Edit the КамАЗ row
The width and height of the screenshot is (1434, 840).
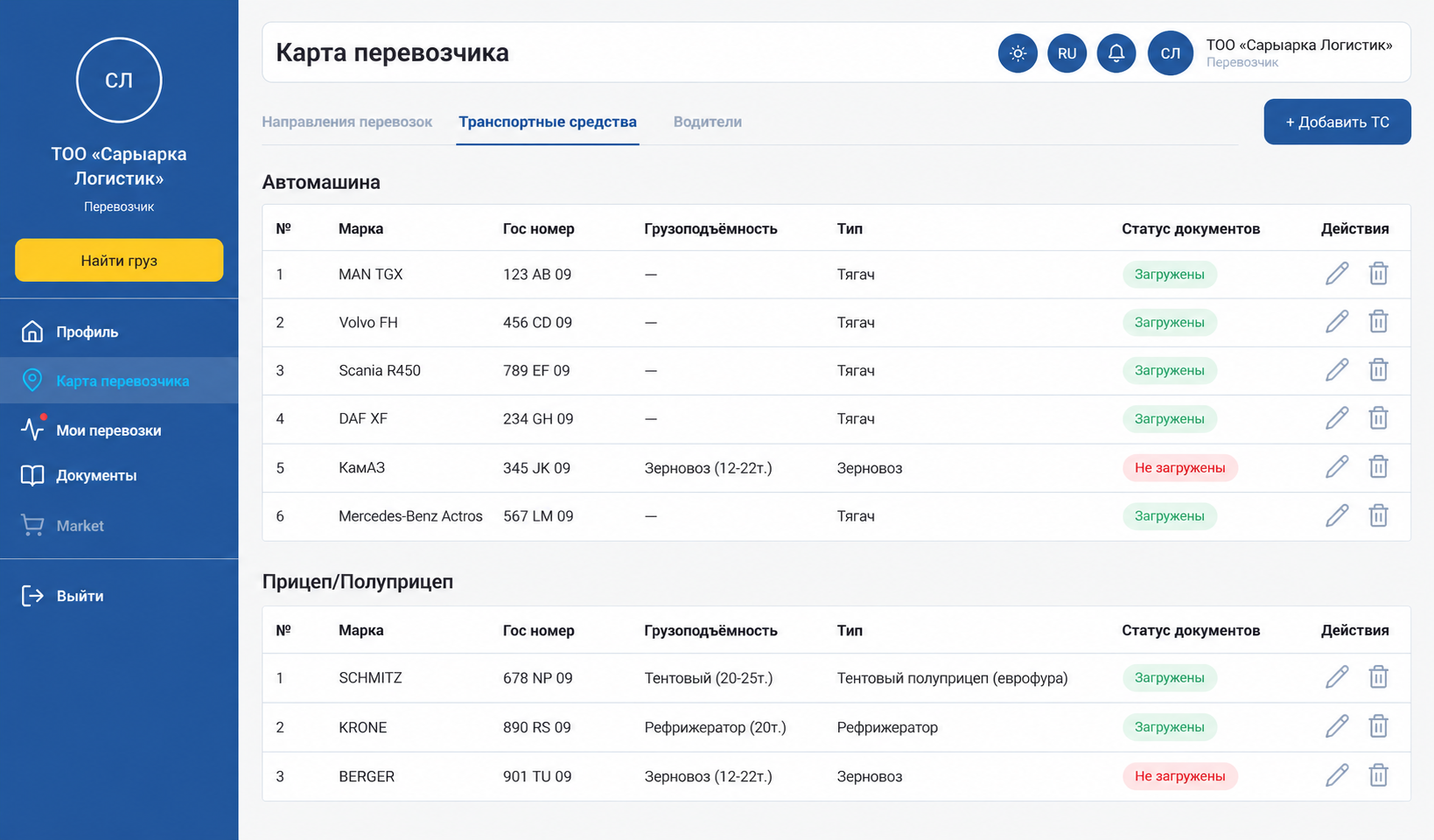[1337, 467]
